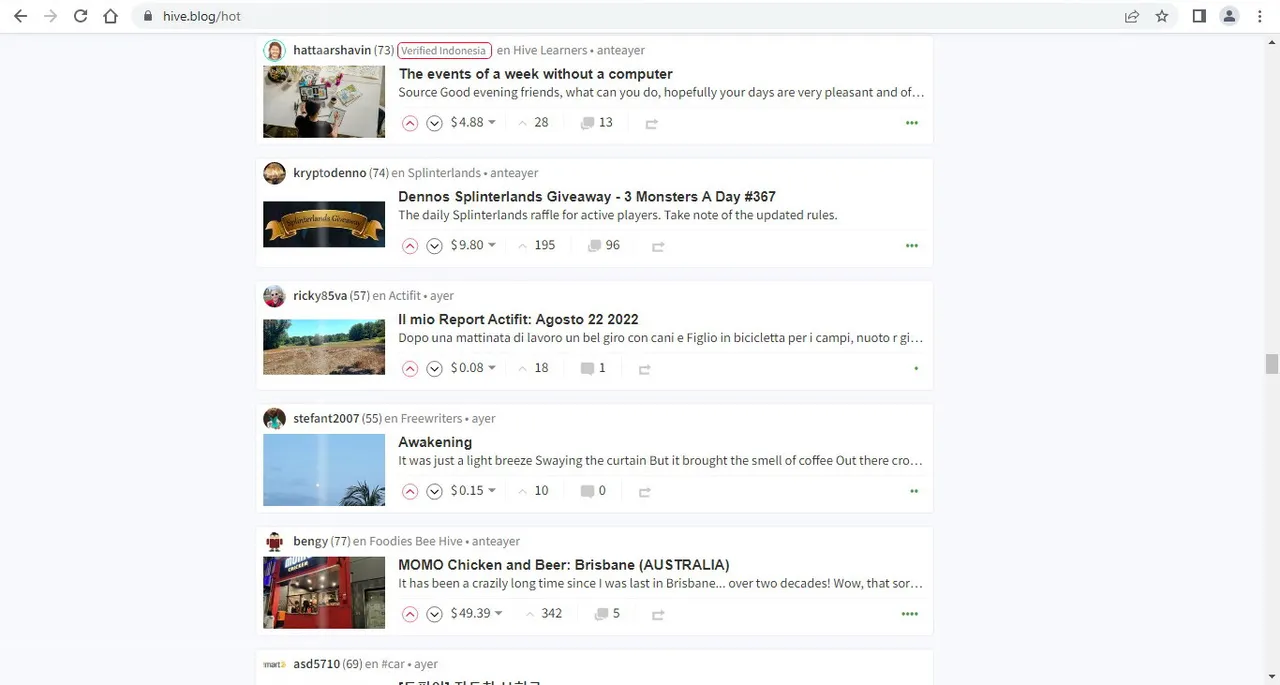The height and width of the screenshot is (685, 1280).
Task: Open green dots menu on hattaarshavin post
Action: 911,123
